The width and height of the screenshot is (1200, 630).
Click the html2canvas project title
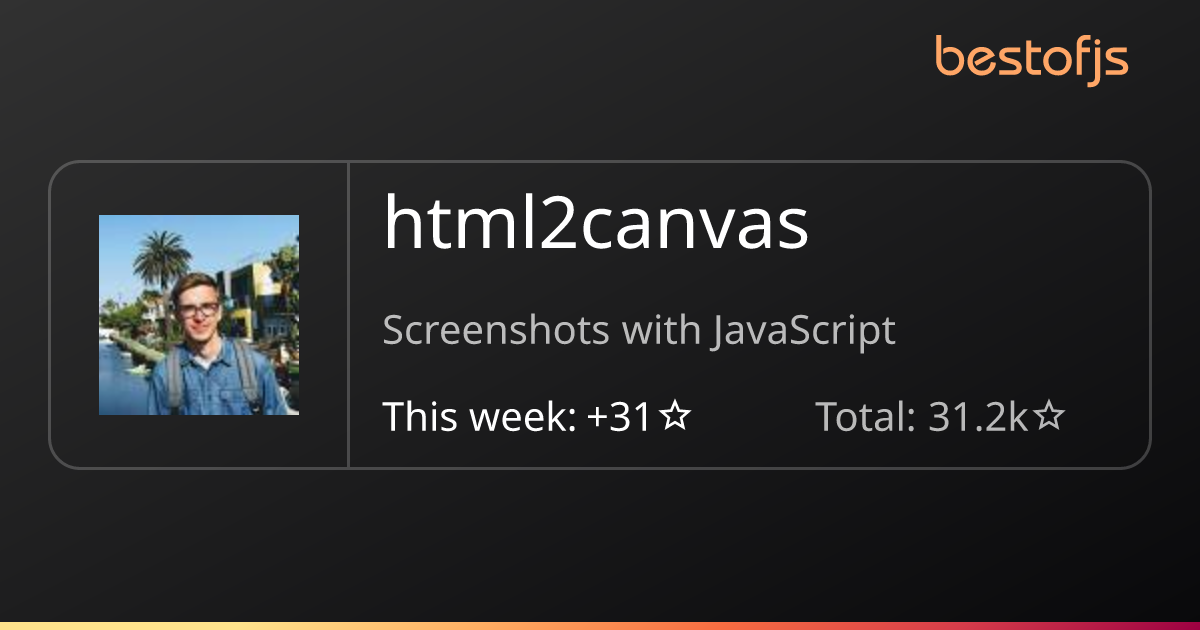coord(596,225)
